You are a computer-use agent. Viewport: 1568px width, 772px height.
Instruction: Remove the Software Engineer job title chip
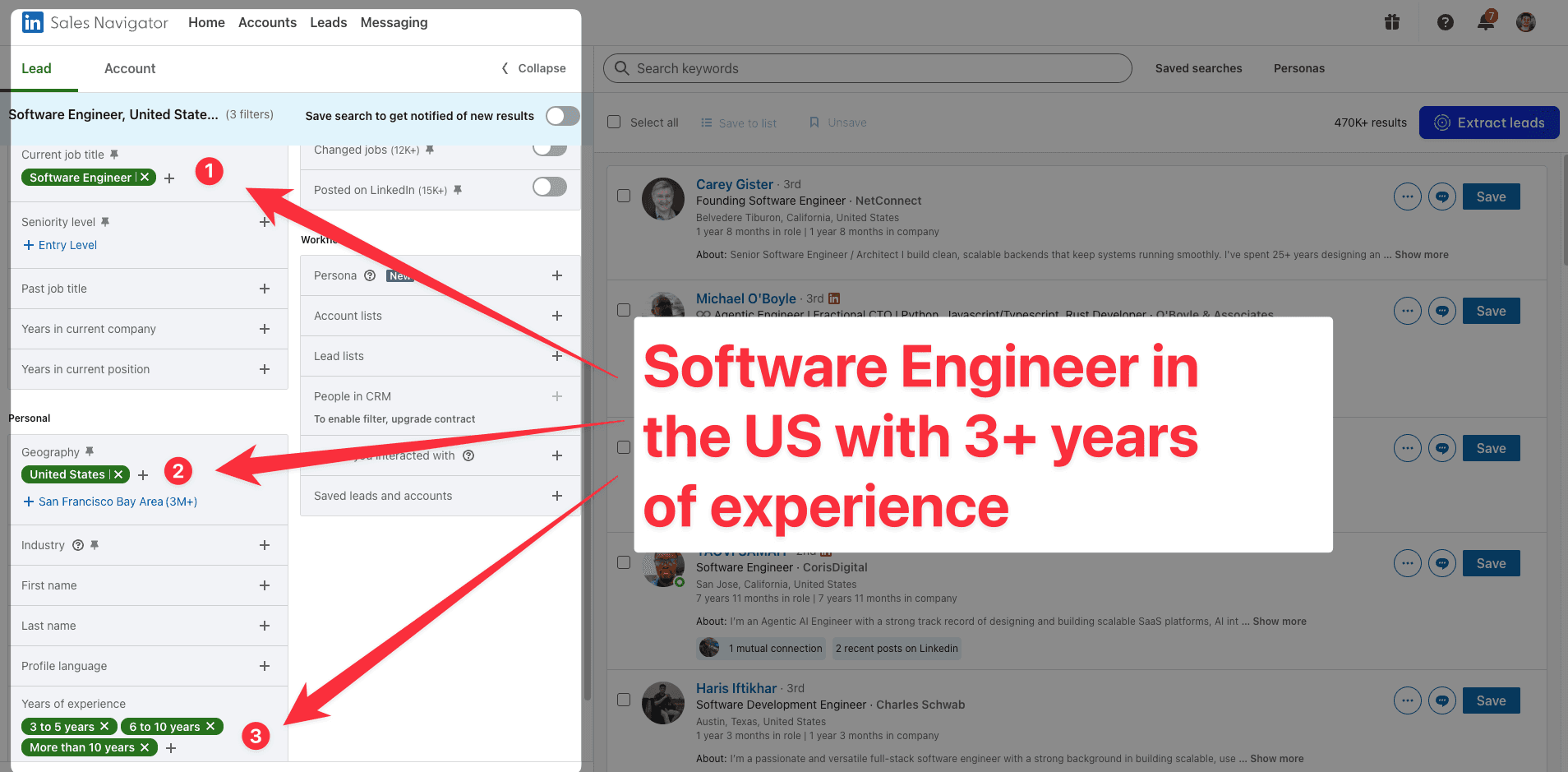145,177
